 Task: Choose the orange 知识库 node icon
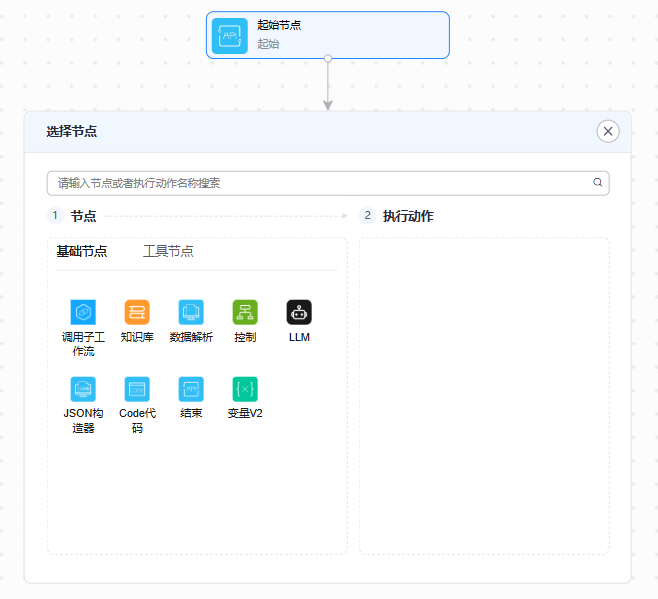click(x=137, y=312)
